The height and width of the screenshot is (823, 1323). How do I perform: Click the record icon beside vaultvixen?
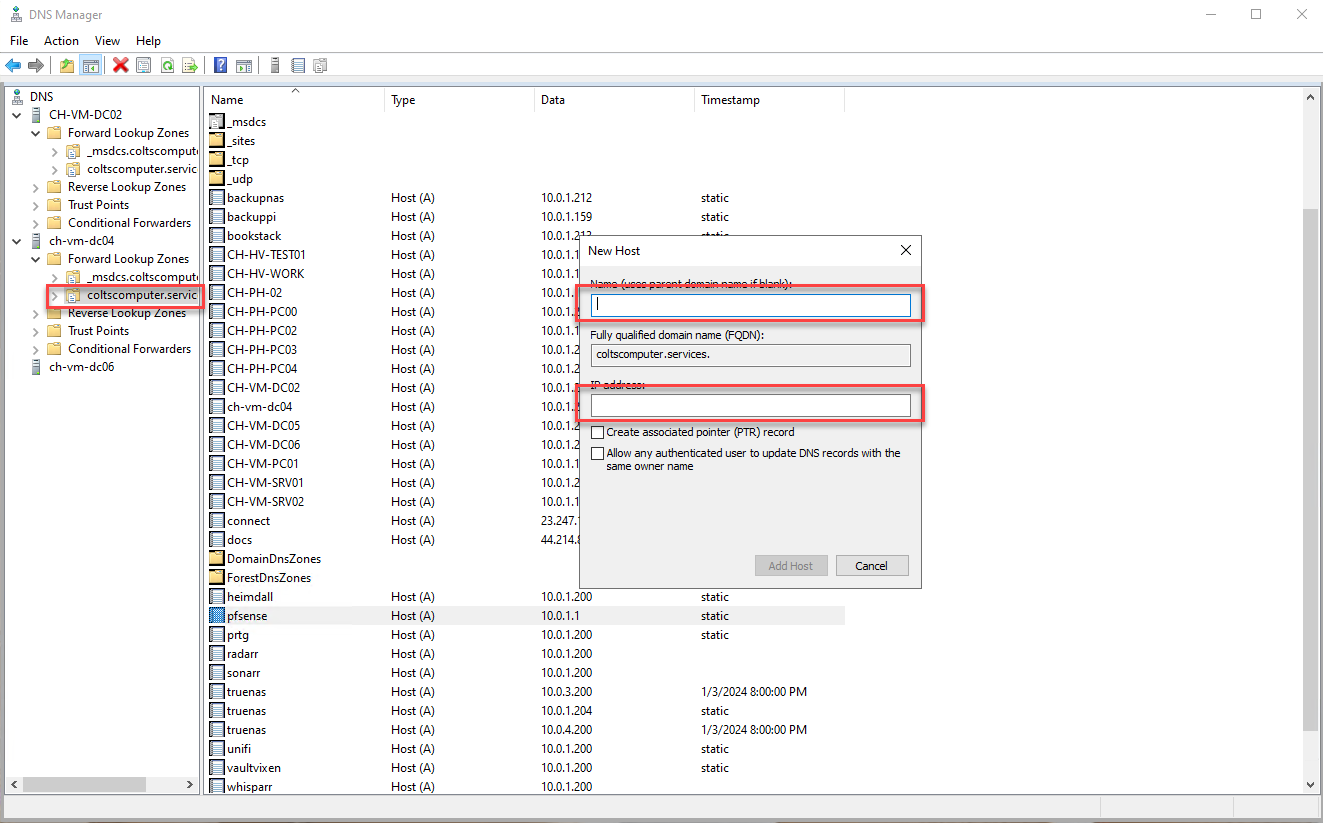[218, 768]
